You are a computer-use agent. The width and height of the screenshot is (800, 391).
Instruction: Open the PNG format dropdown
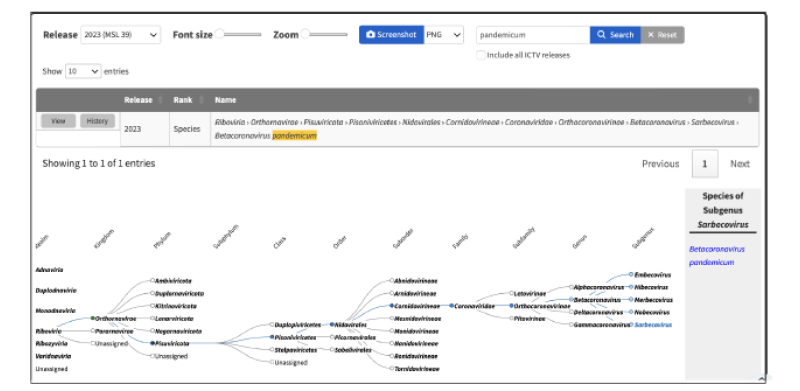tap(443, 35)
